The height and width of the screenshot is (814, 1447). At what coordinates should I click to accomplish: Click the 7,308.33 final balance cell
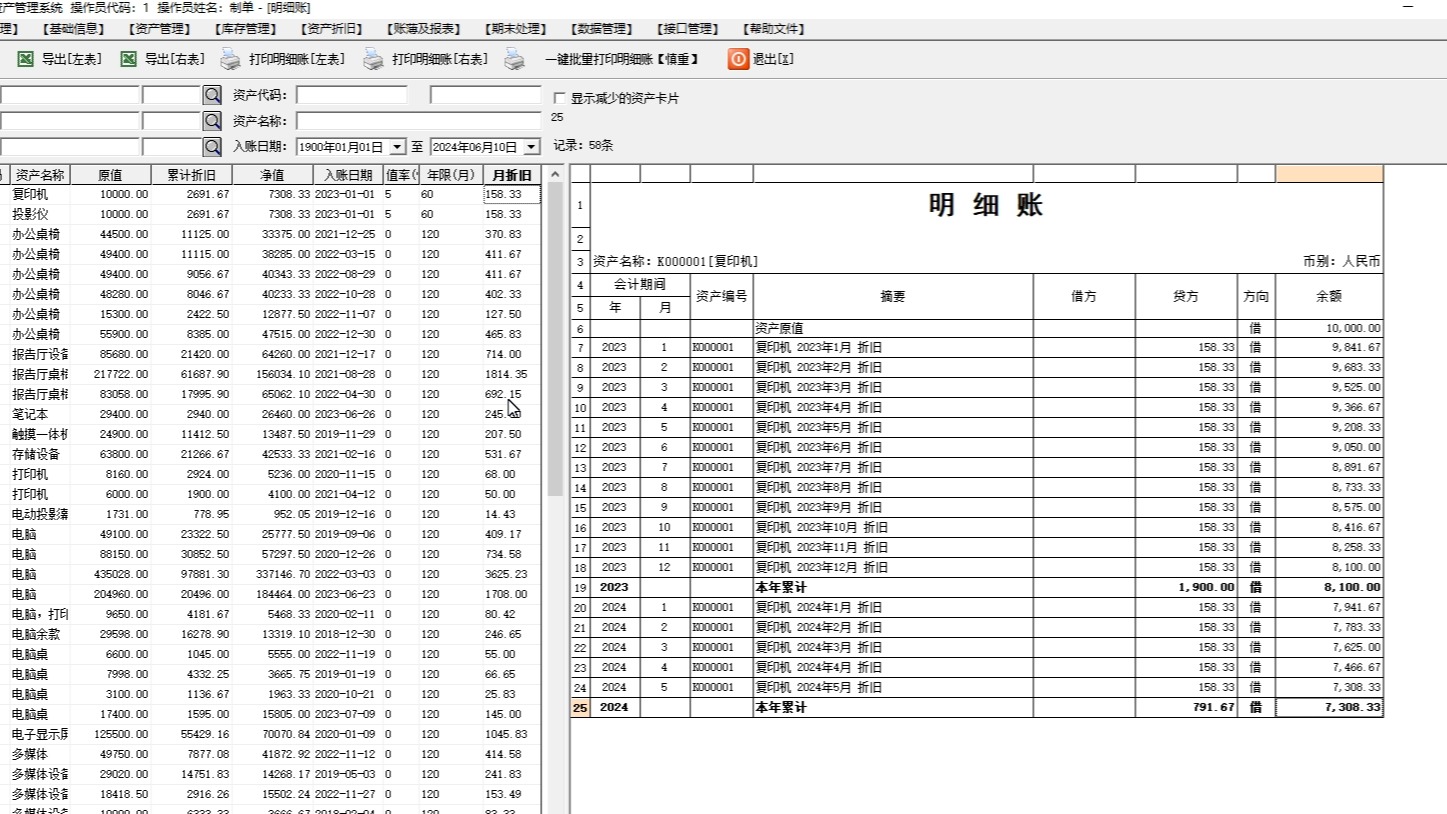pyautogui.click(x=1330, y=707)
